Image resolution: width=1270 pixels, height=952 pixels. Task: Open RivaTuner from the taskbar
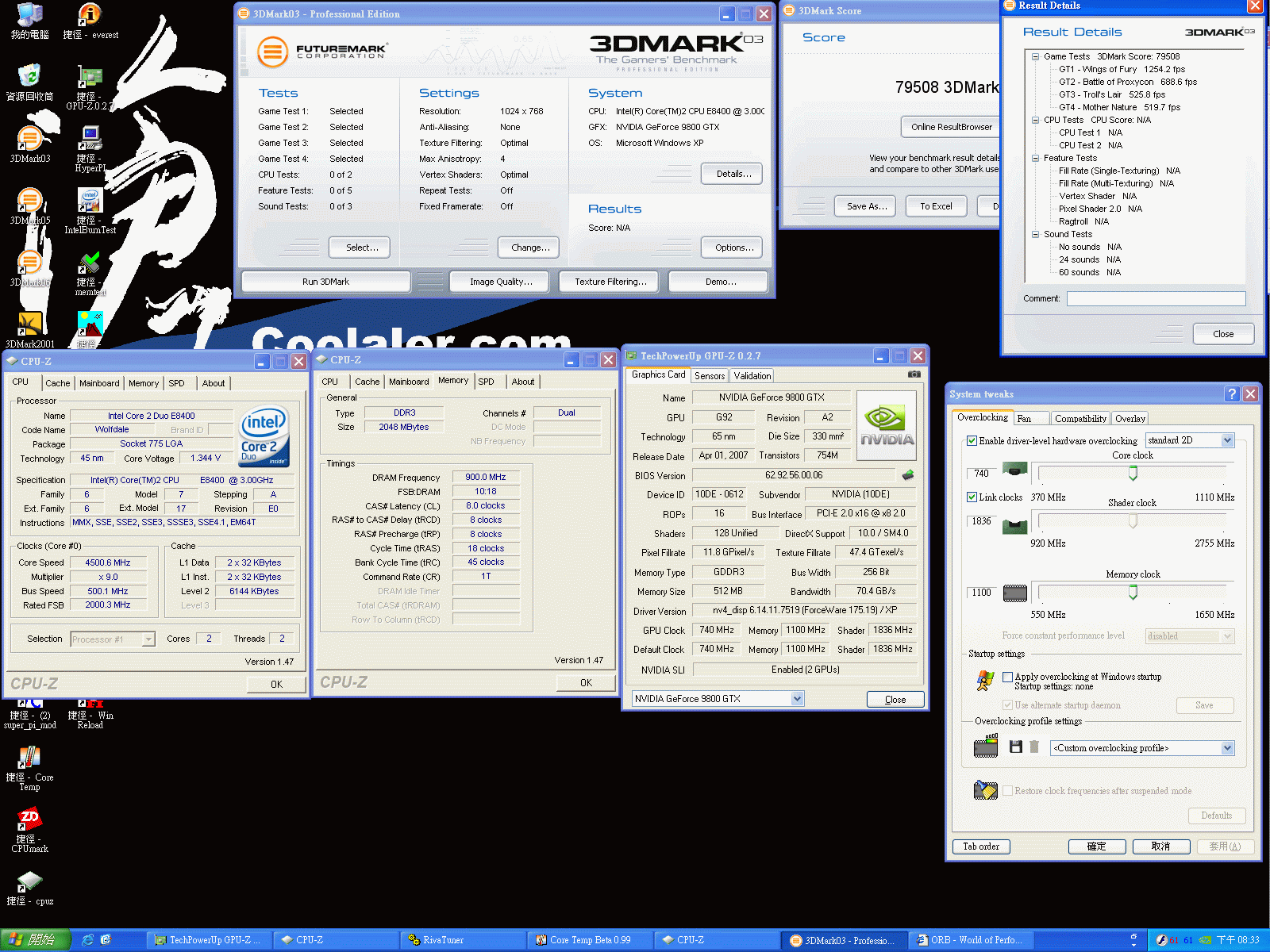pos(464,940)
